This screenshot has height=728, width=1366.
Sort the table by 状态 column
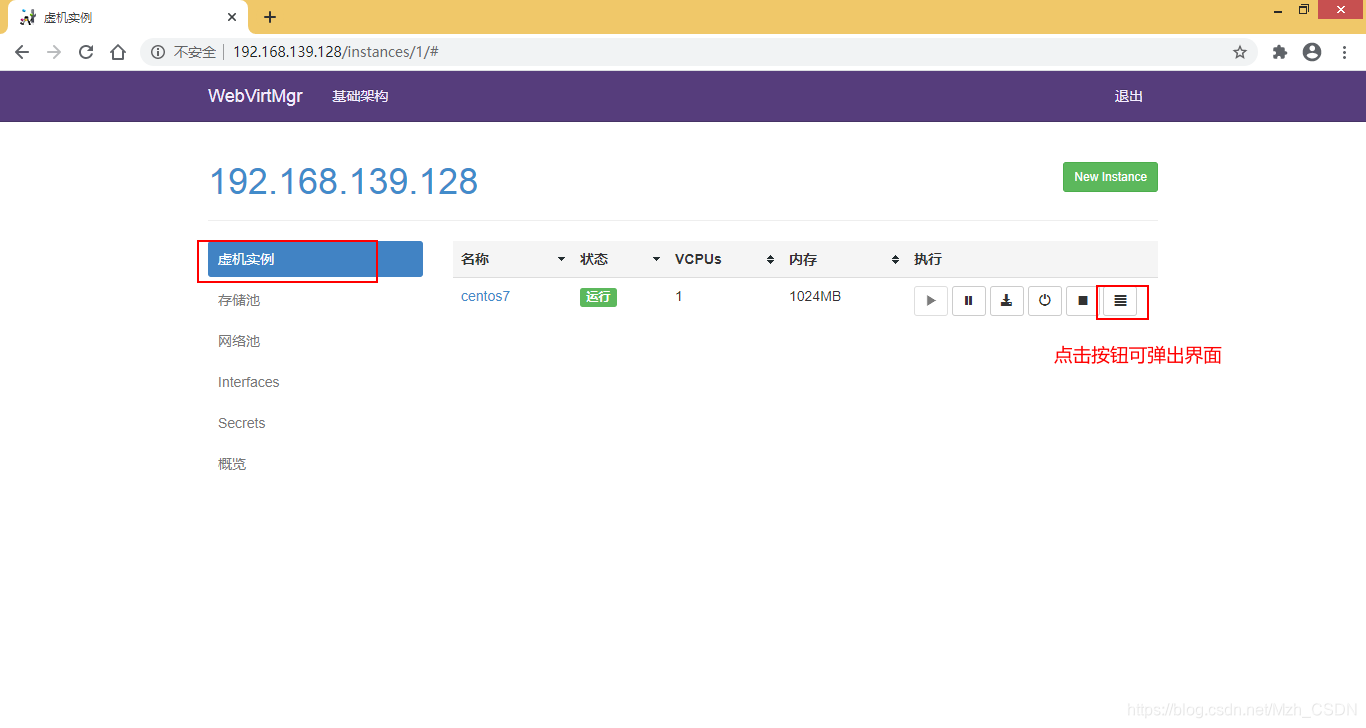619,259
